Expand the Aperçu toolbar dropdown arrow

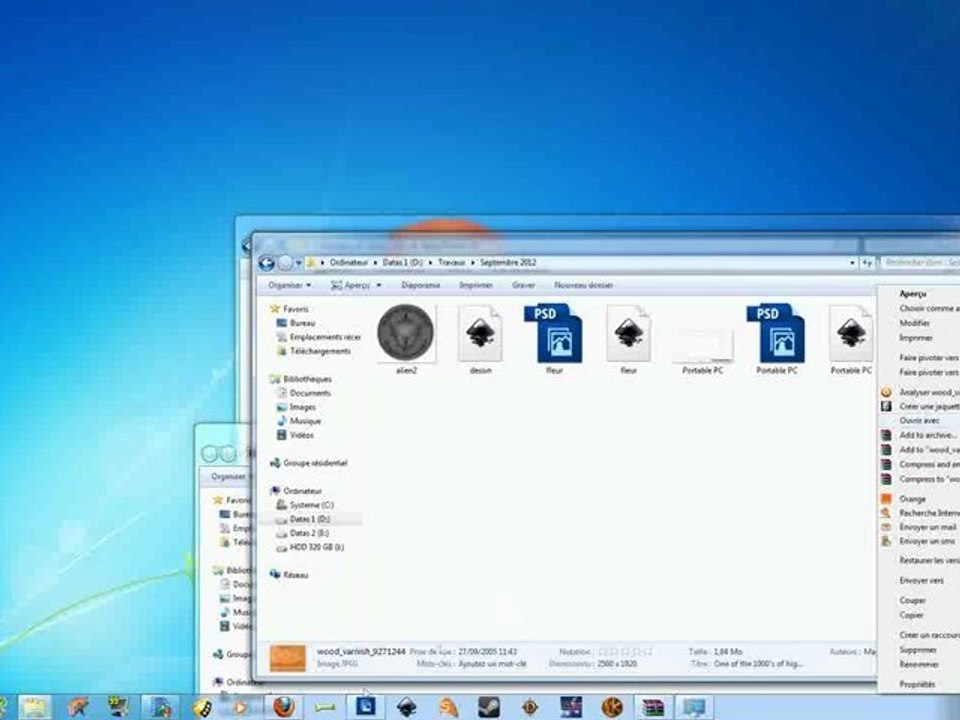click(379, 285)
